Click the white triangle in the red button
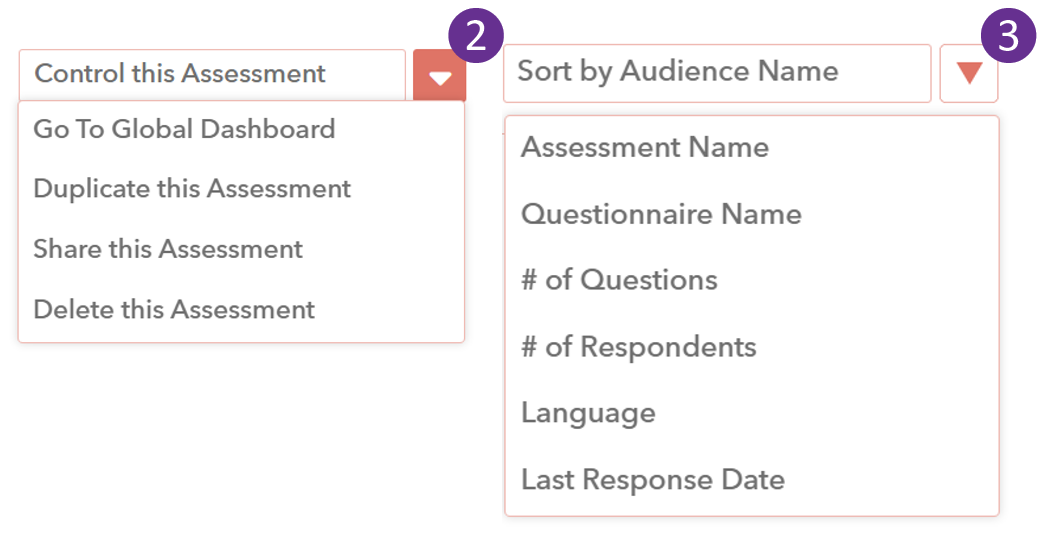The height and width of the screenshot is (539, 1045). (440, 79)
